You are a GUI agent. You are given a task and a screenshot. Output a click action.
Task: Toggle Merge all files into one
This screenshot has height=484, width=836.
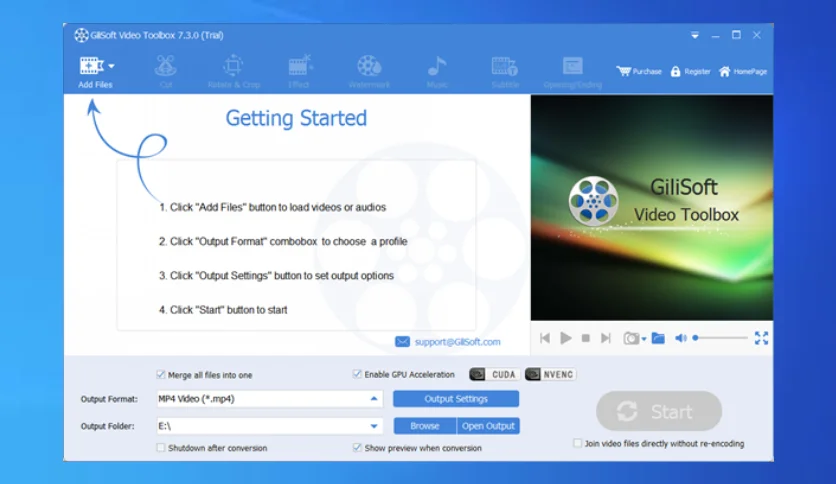[x=160, y=375]
